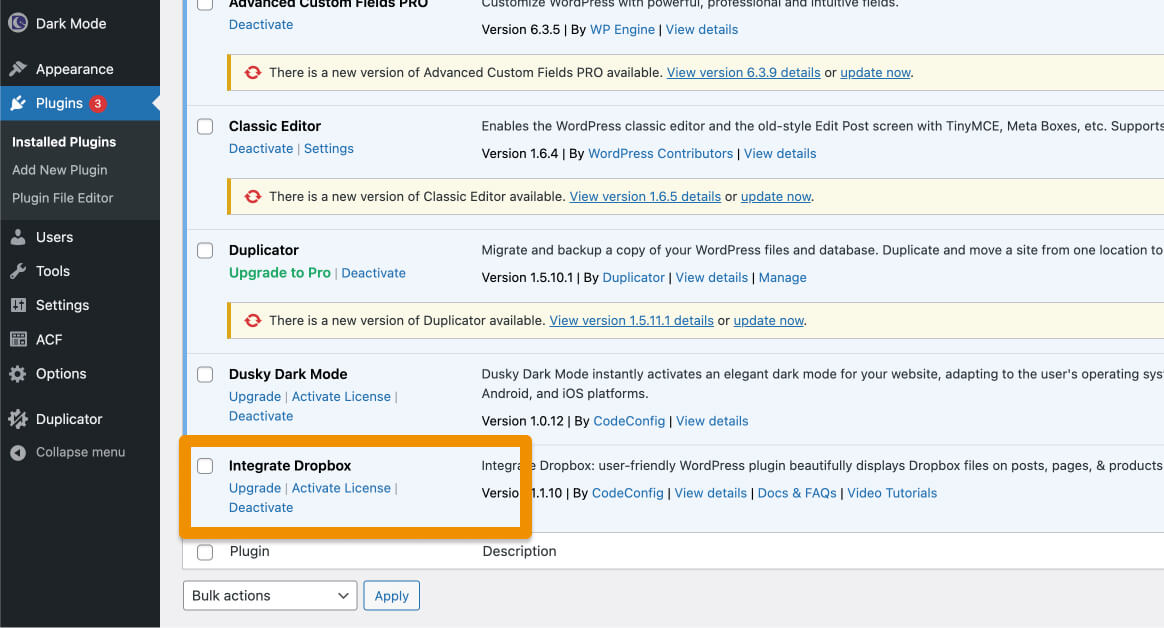1164x628 pixels.
Task: Click the Options gear icon
Action: point(18,373)
